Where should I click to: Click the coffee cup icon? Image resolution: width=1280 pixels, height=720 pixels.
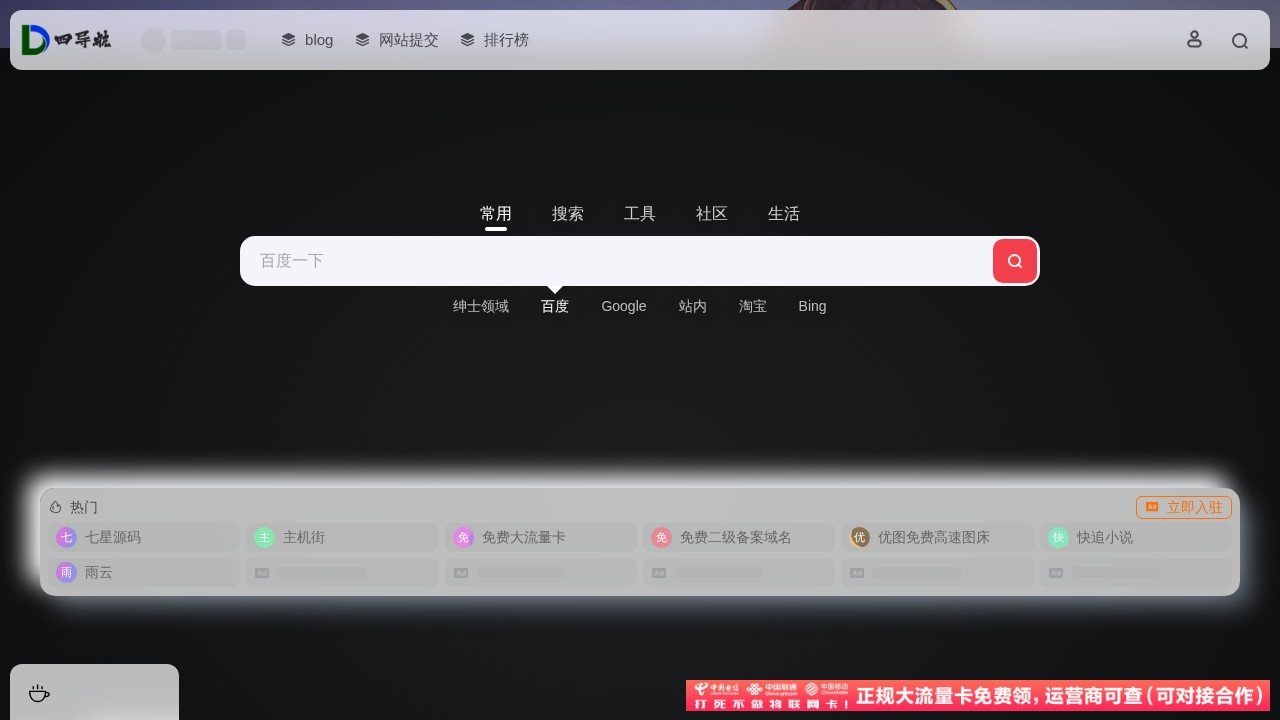click(39, 693)
